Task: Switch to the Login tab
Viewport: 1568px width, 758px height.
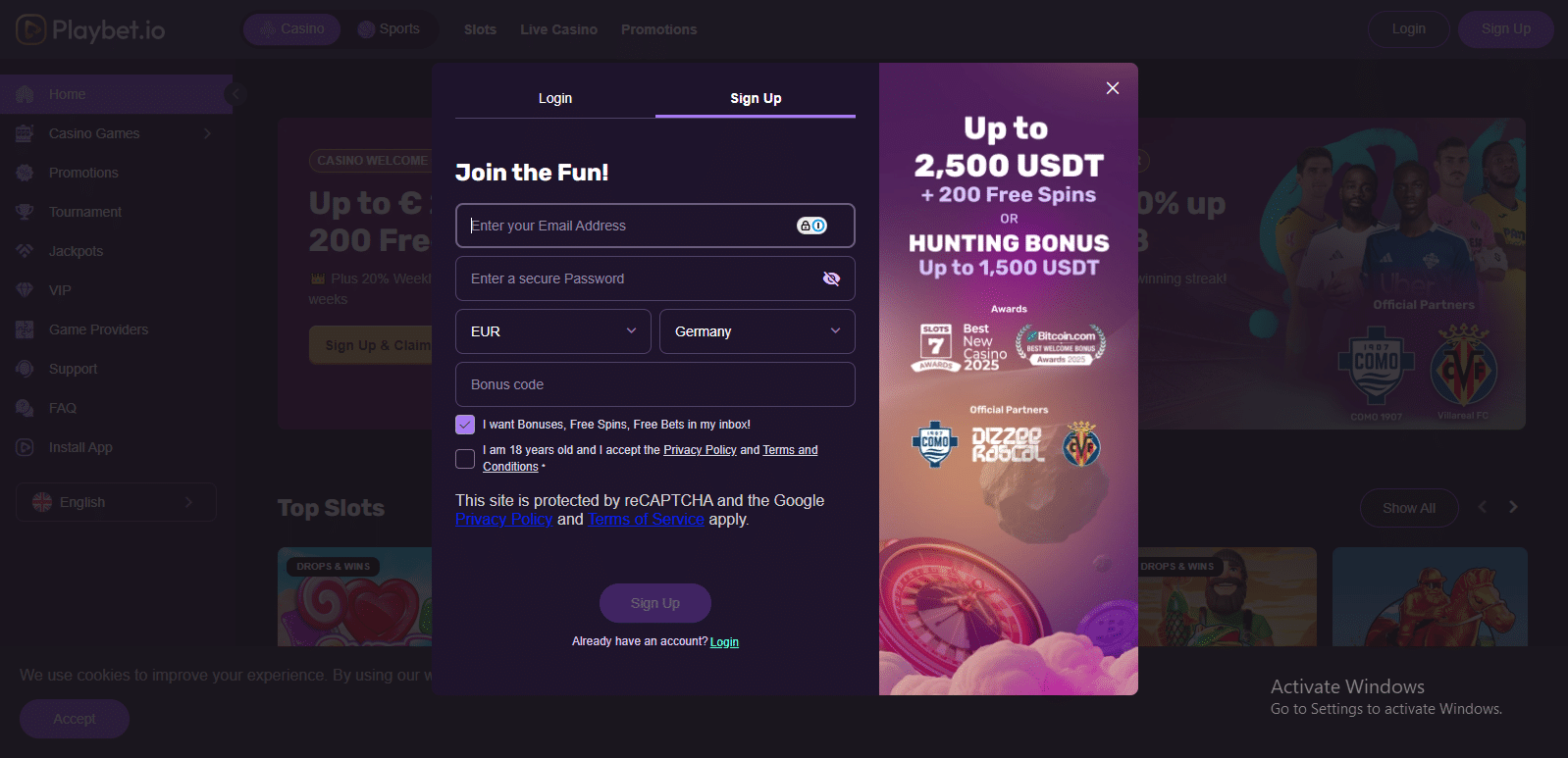Action: tap(555, 98)
